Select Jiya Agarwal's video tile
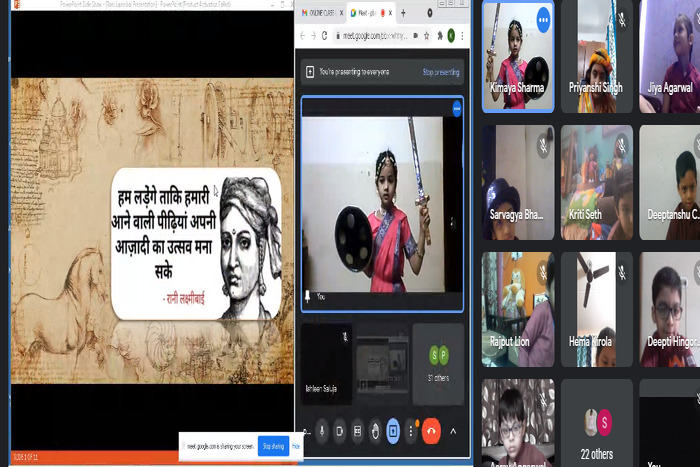 tap(670, 57)
